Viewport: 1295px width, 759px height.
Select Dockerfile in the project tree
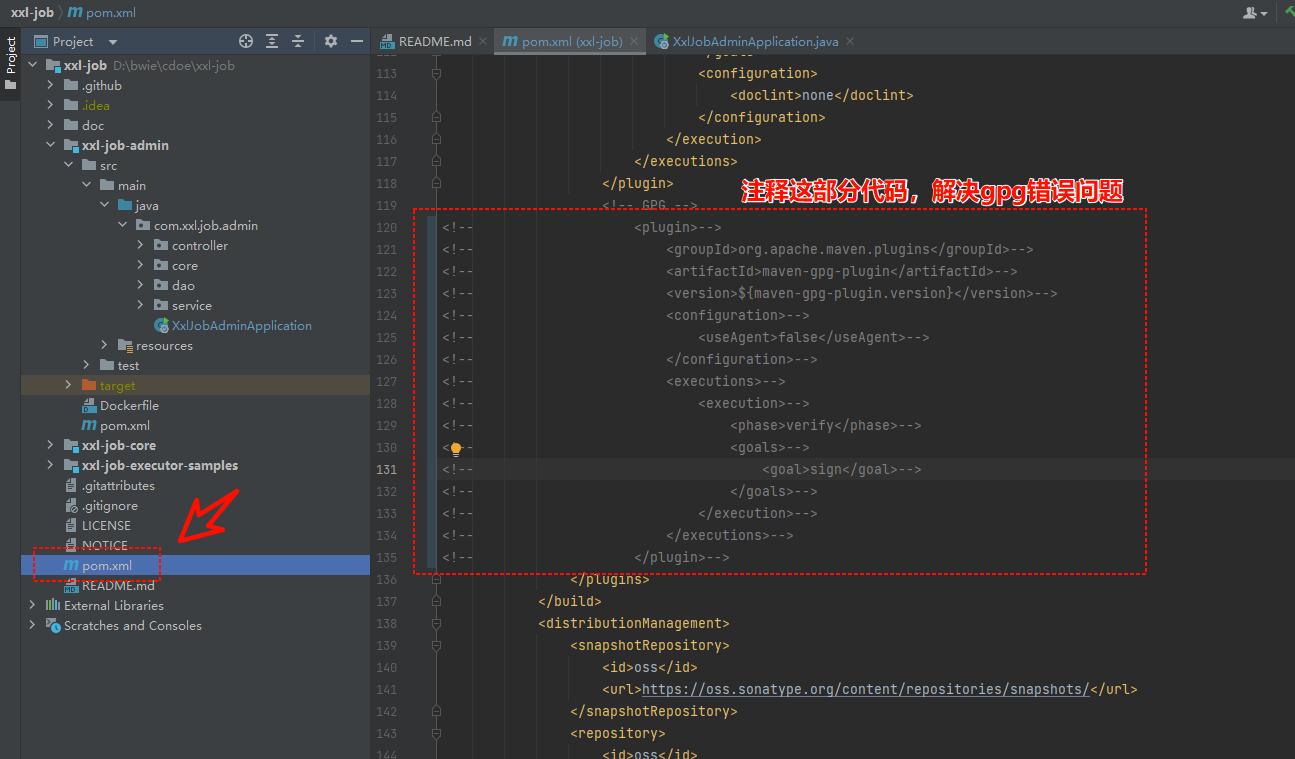coord(129,405)
